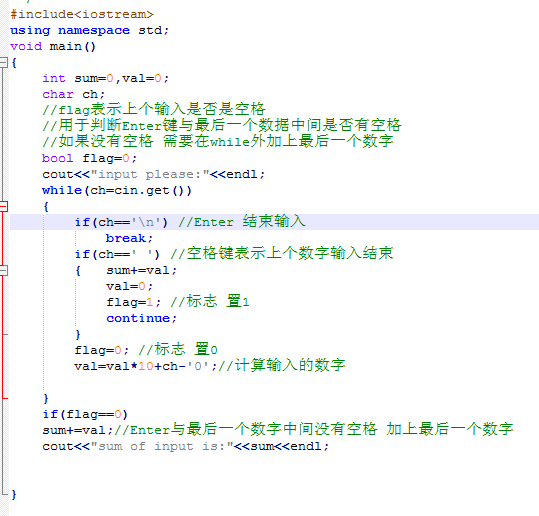This screenshot has width=539, height=516.
Task: Click the first comment line about flag
Action: (154, 109)
